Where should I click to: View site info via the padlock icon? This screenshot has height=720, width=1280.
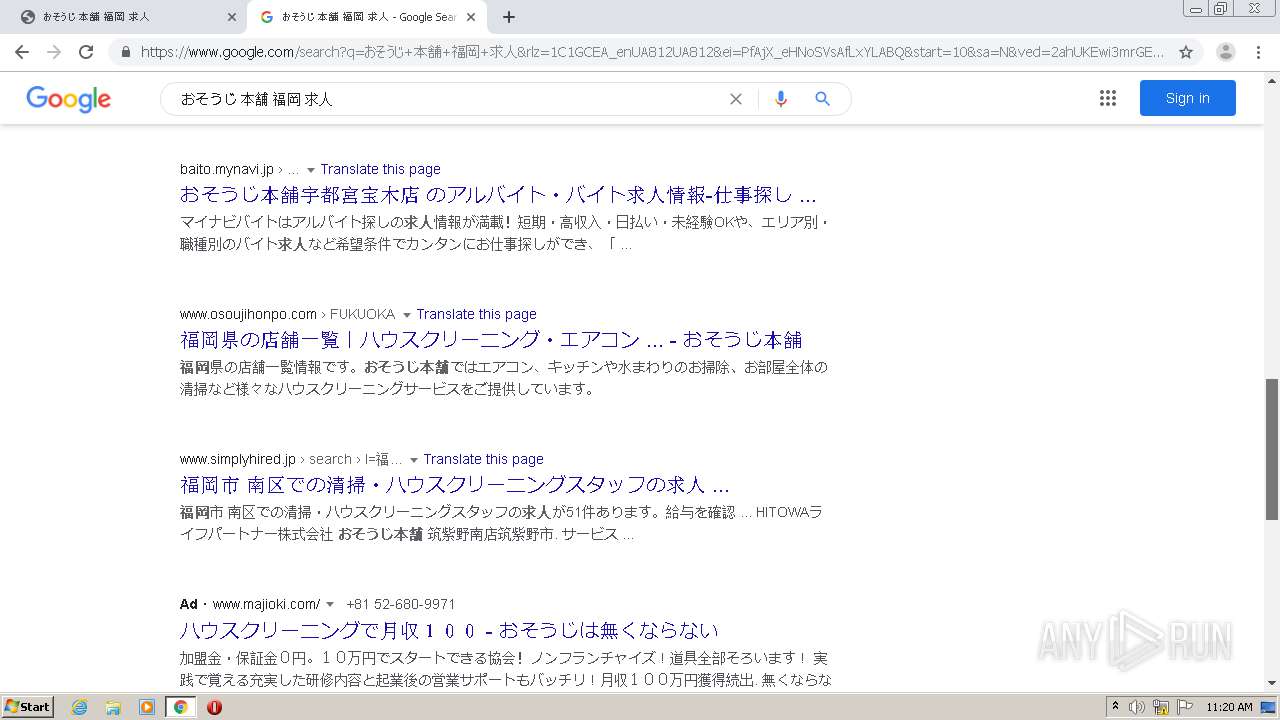coord(125,52)
